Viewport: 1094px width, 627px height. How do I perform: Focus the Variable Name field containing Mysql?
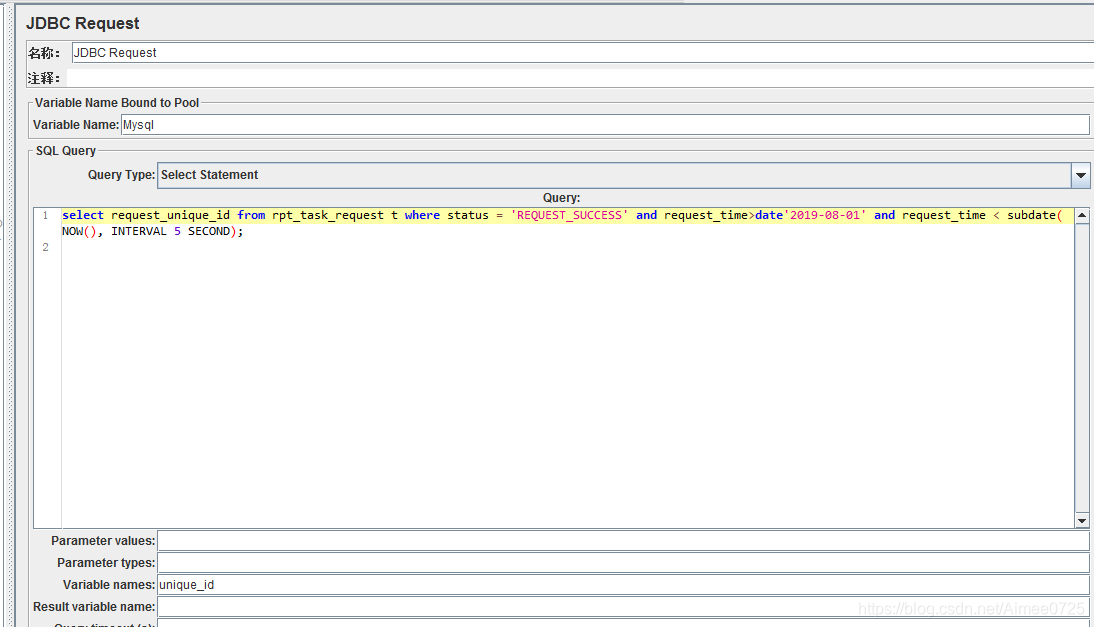click(605, 125)
